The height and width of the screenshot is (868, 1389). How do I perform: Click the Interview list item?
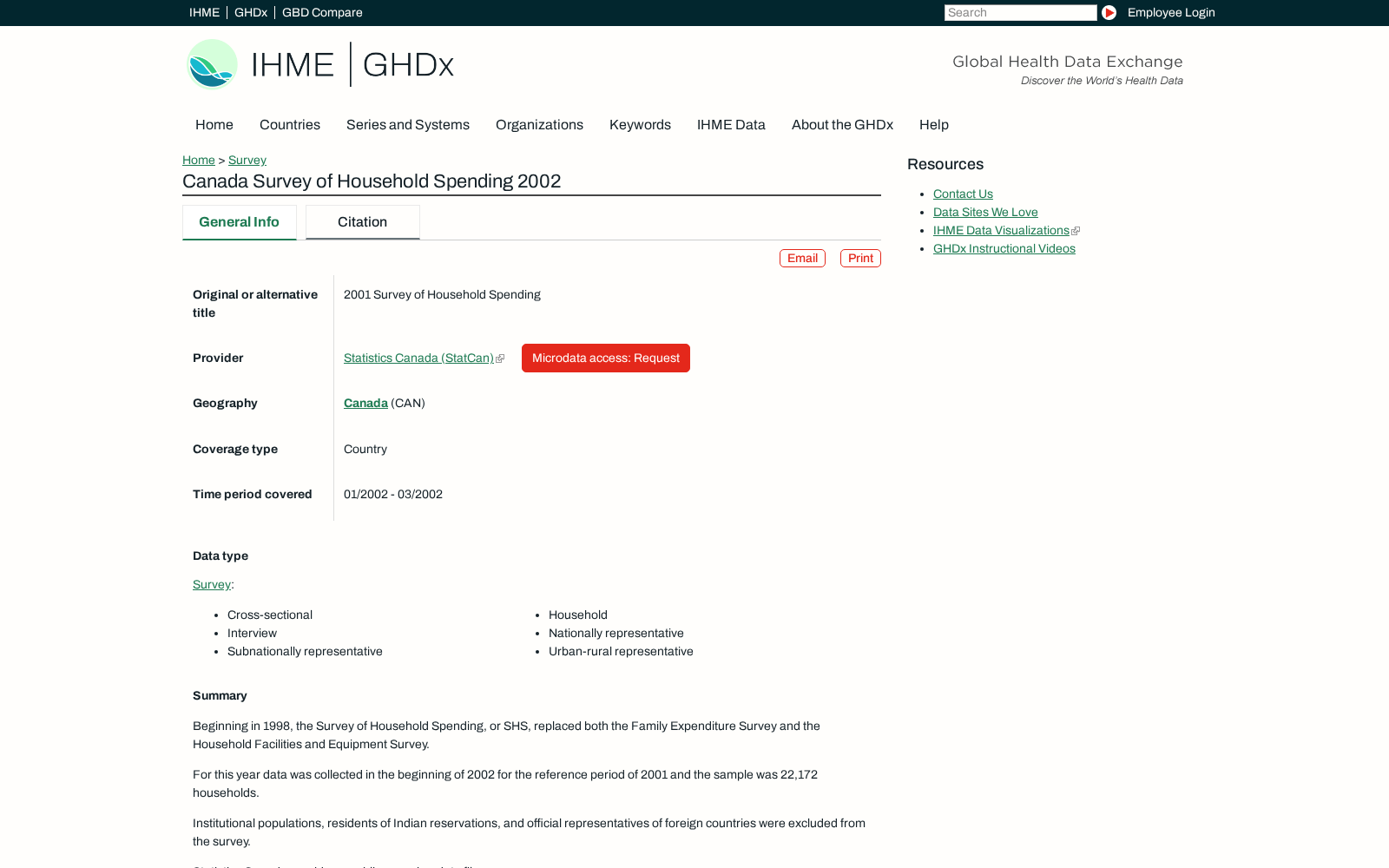(x=252, y=634)
